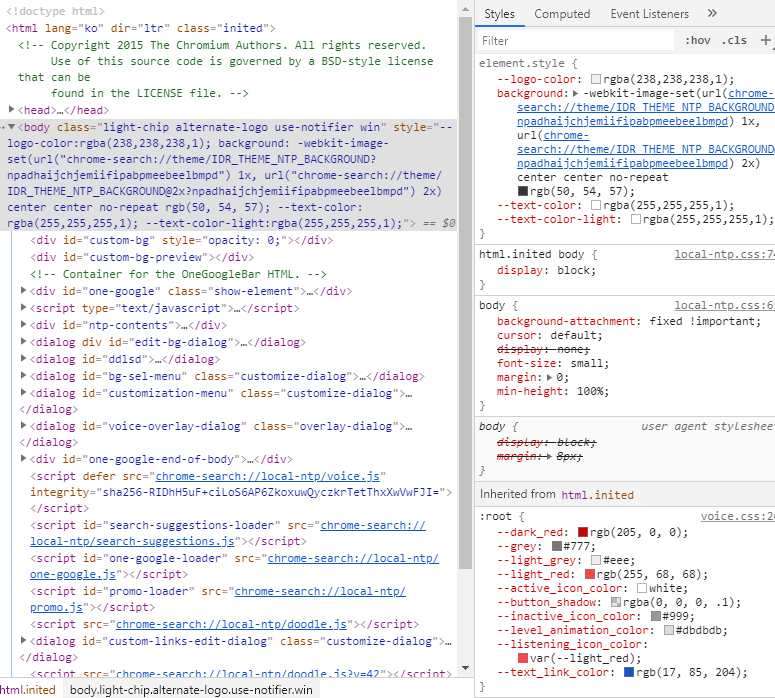The height and width of the screenshot is (698, 775).
Task: Collapse the body element node
Action: point(11,127)
